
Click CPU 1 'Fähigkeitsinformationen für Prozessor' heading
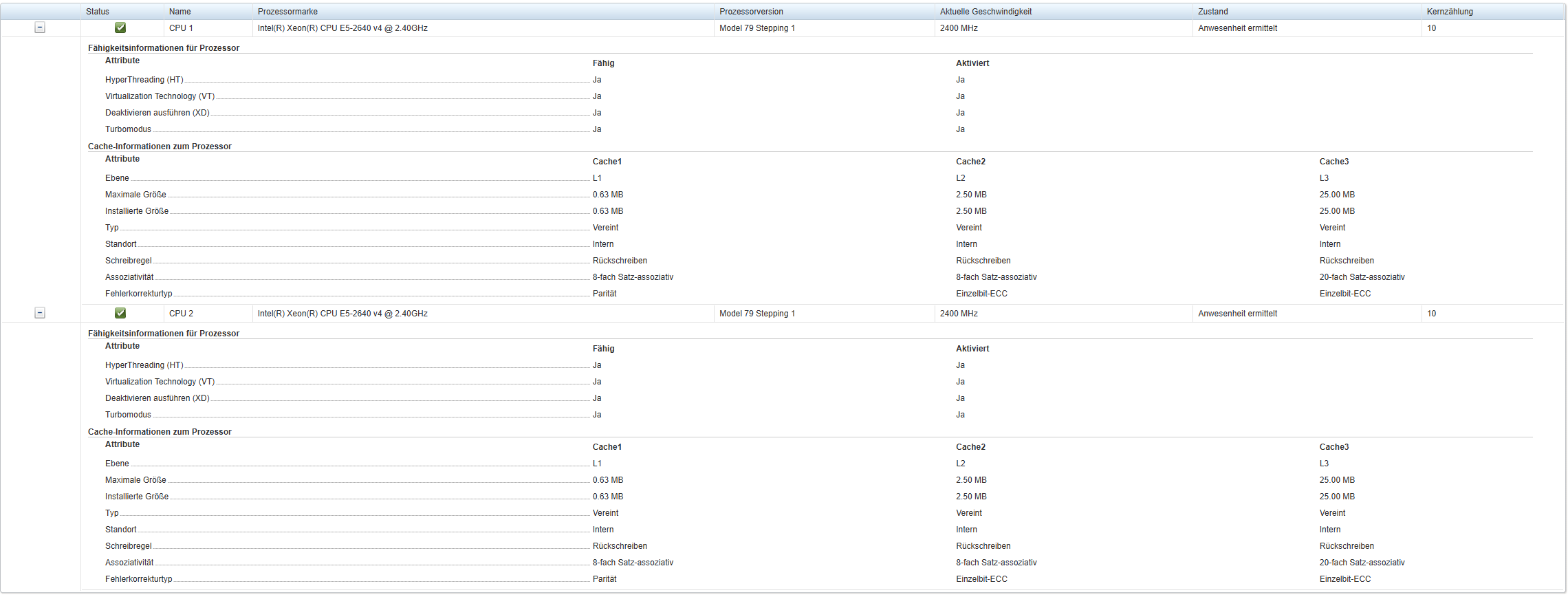(164, 48)
